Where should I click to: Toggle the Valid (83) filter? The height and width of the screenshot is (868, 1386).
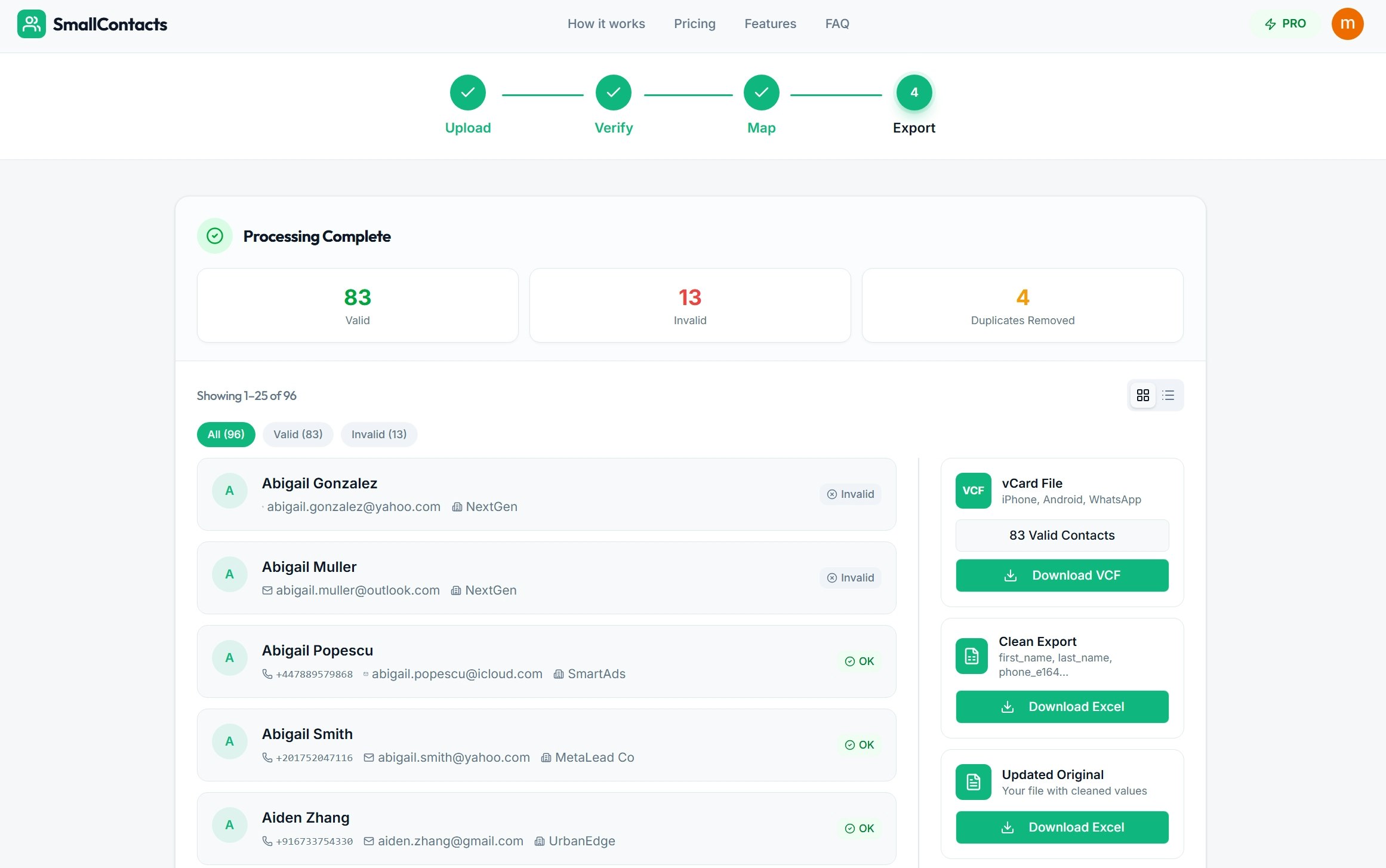click(x=298, y=434)
